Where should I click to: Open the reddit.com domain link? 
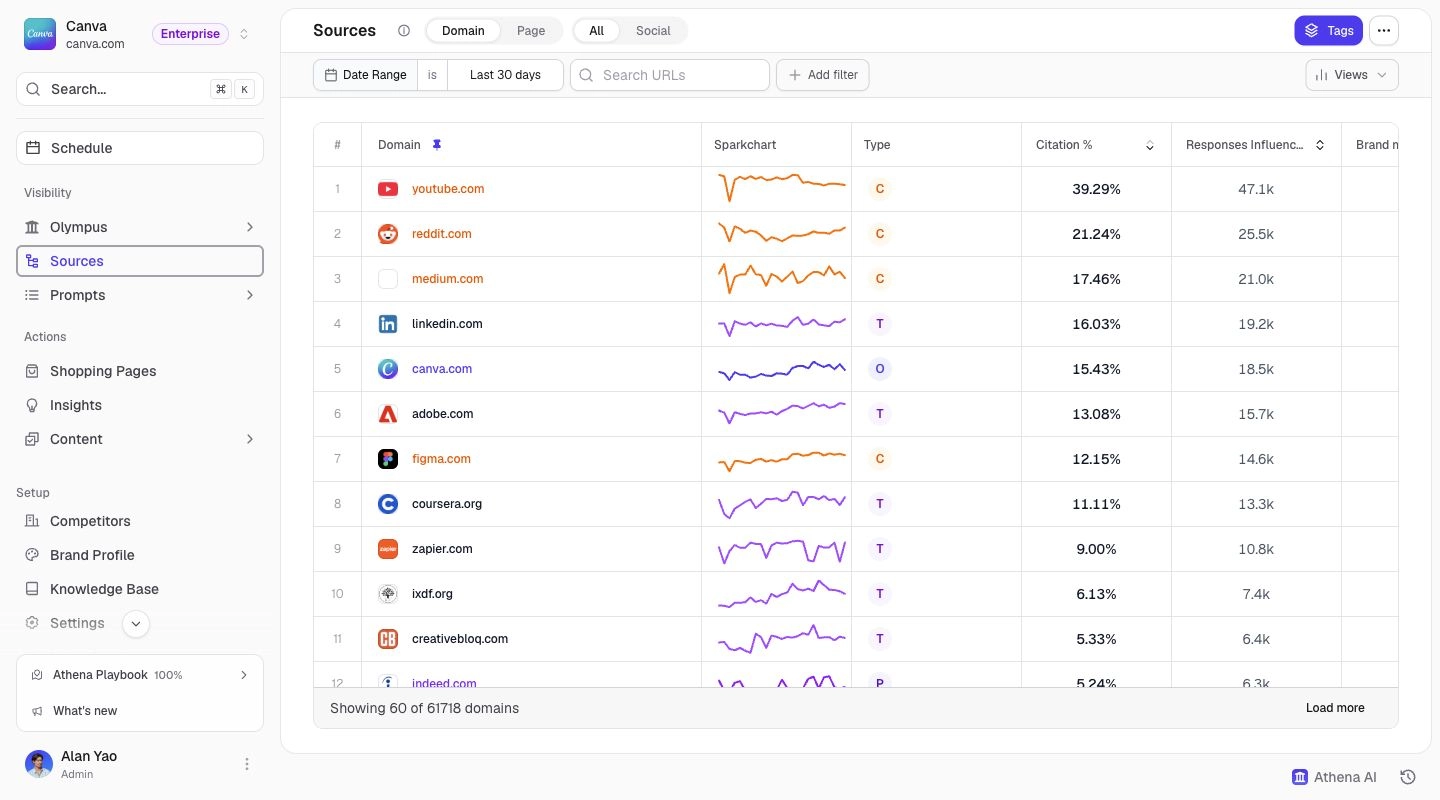[442, 234]
